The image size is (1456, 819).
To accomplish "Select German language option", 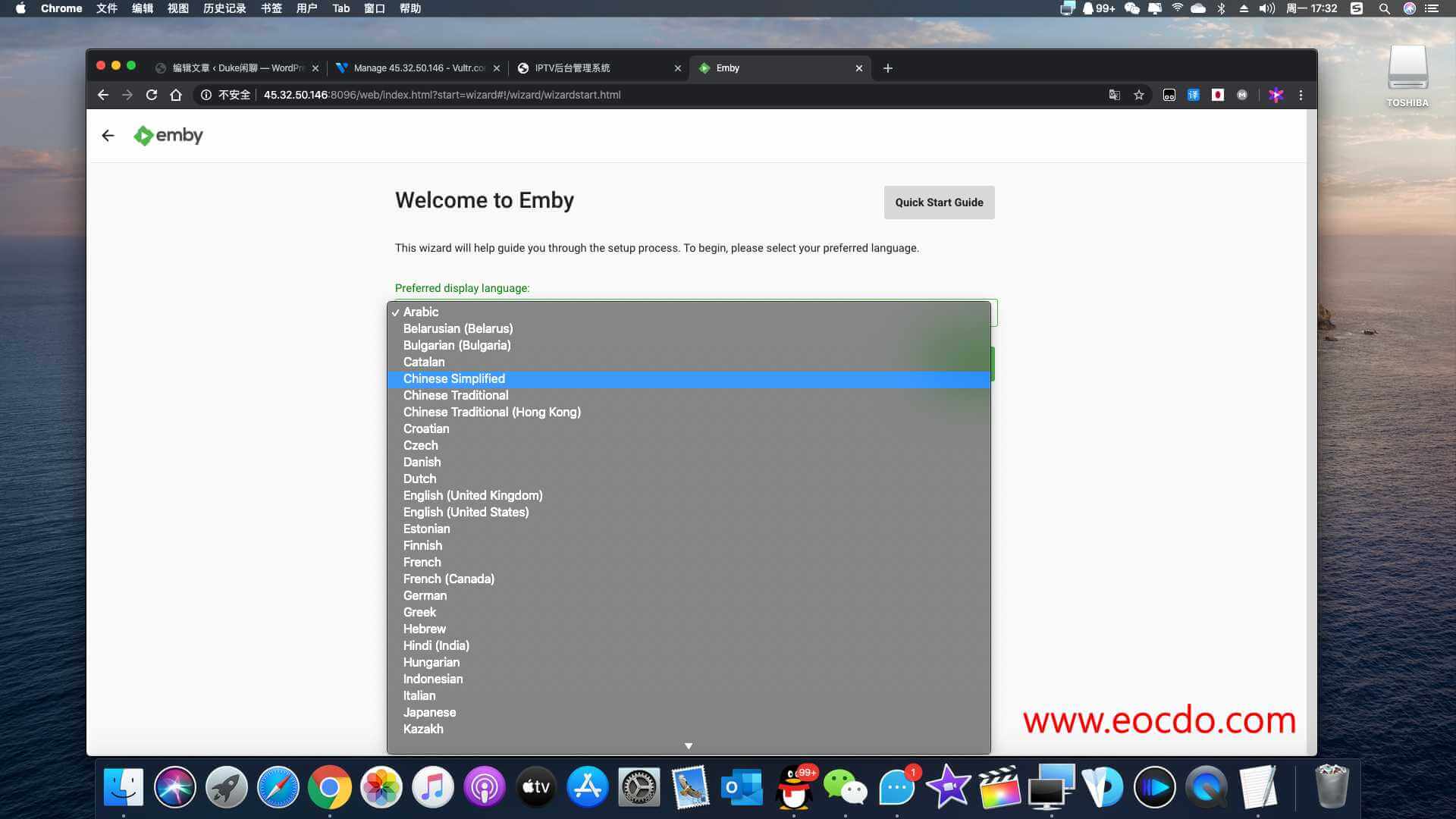I will (689, 595).
